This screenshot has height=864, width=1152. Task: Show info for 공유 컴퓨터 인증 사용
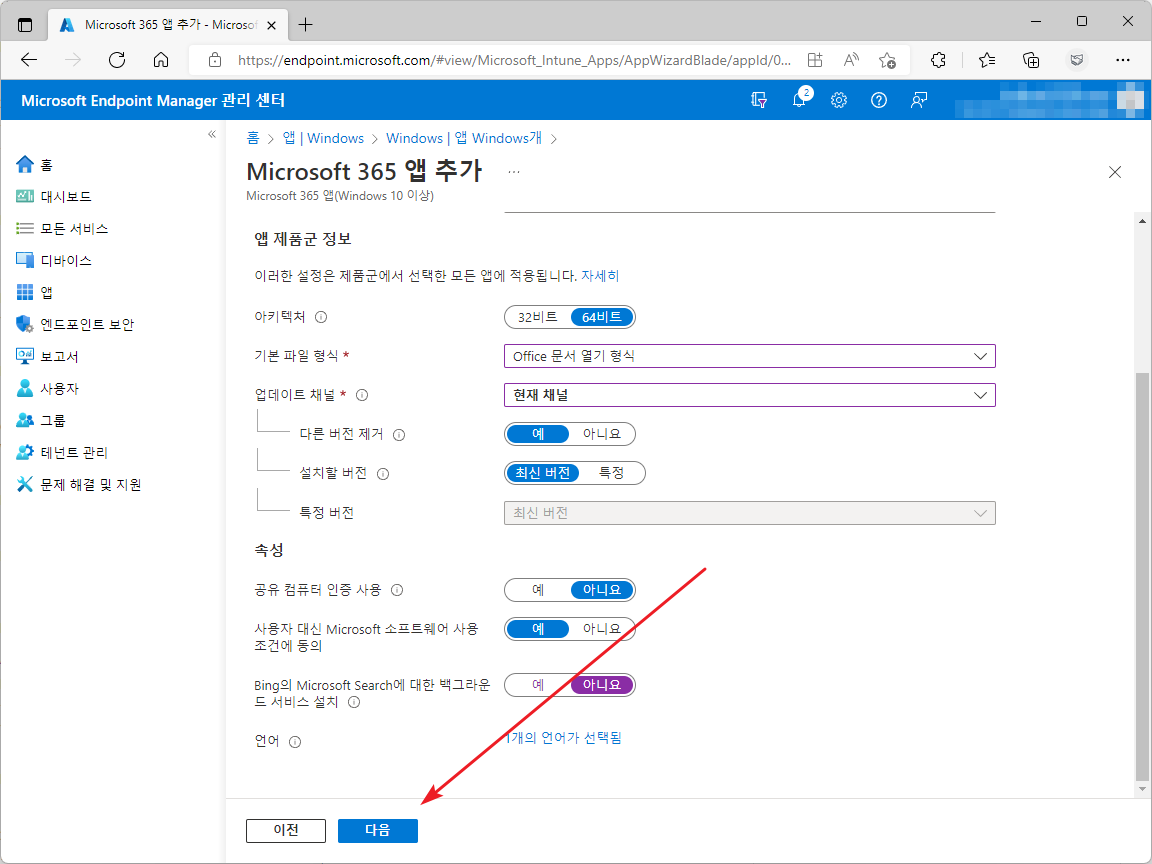(x=397, y=590)
